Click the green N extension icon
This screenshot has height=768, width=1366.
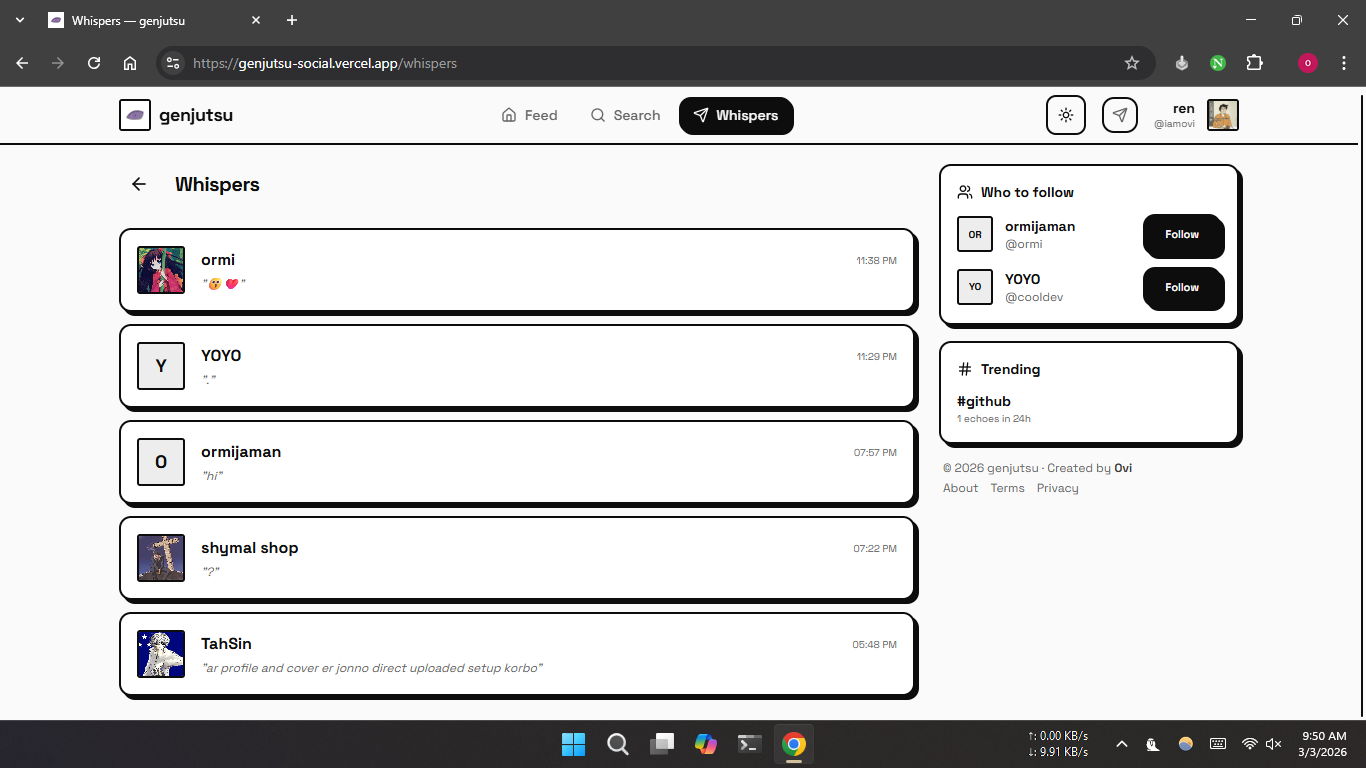point(1218,63)
